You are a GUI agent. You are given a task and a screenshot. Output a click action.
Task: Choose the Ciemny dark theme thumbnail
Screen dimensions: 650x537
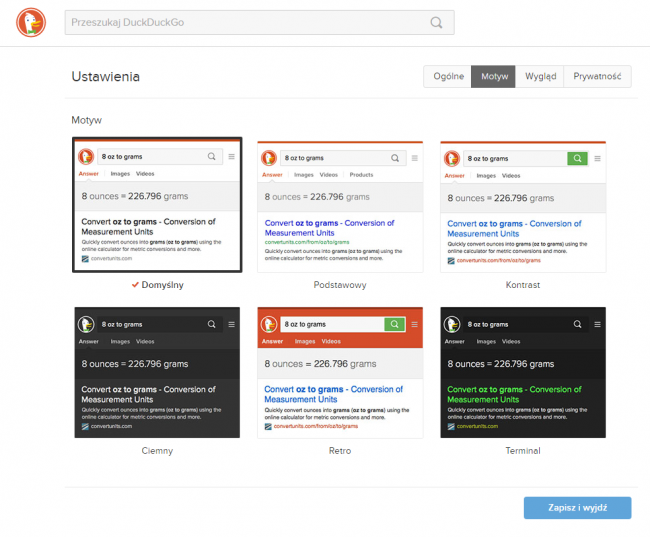click(157, 372)
